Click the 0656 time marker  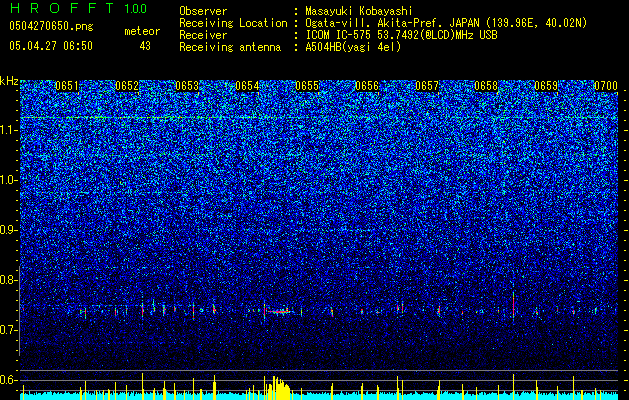[x=367, y=86]
